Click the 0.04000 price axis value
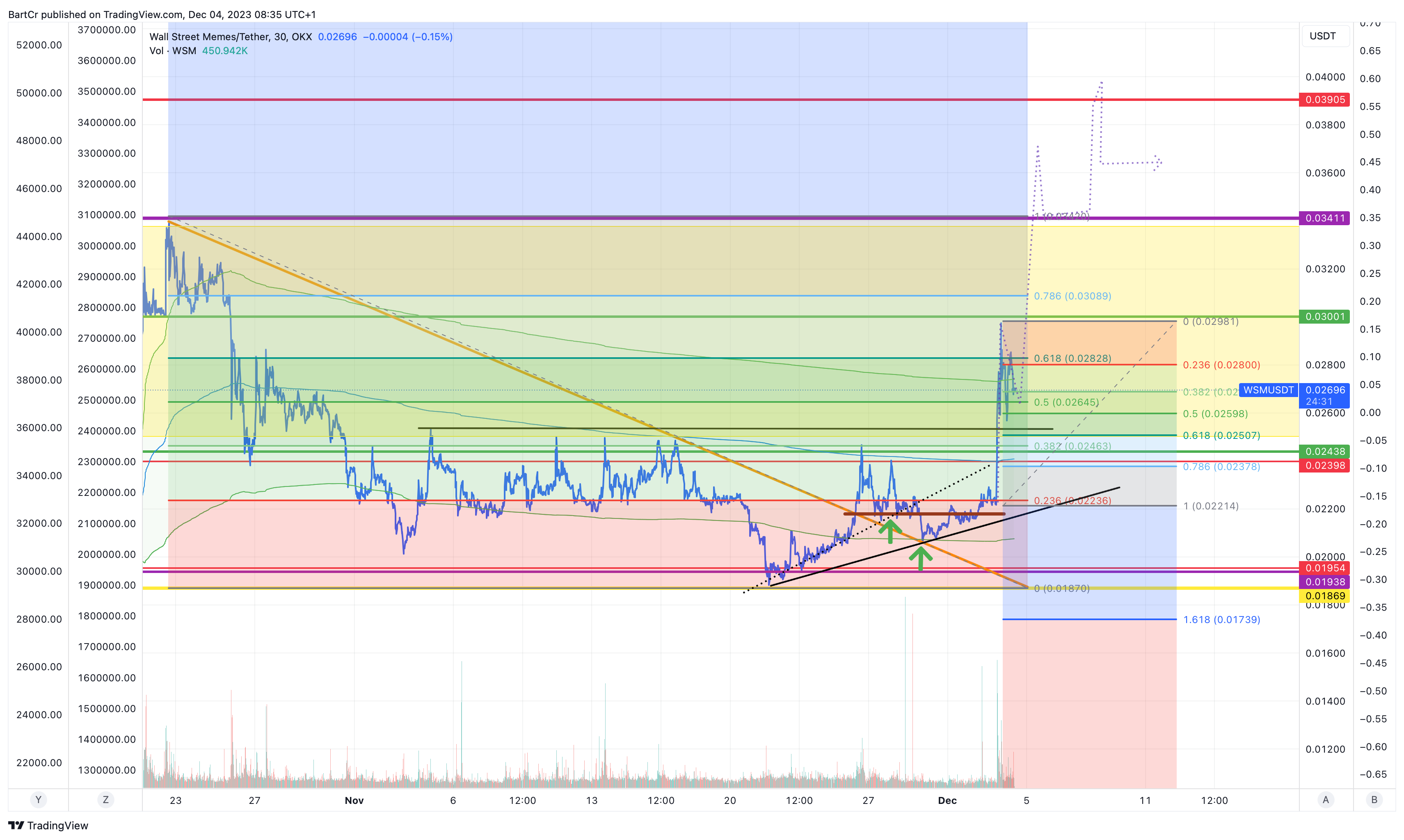 click(x=1325, y=77)
